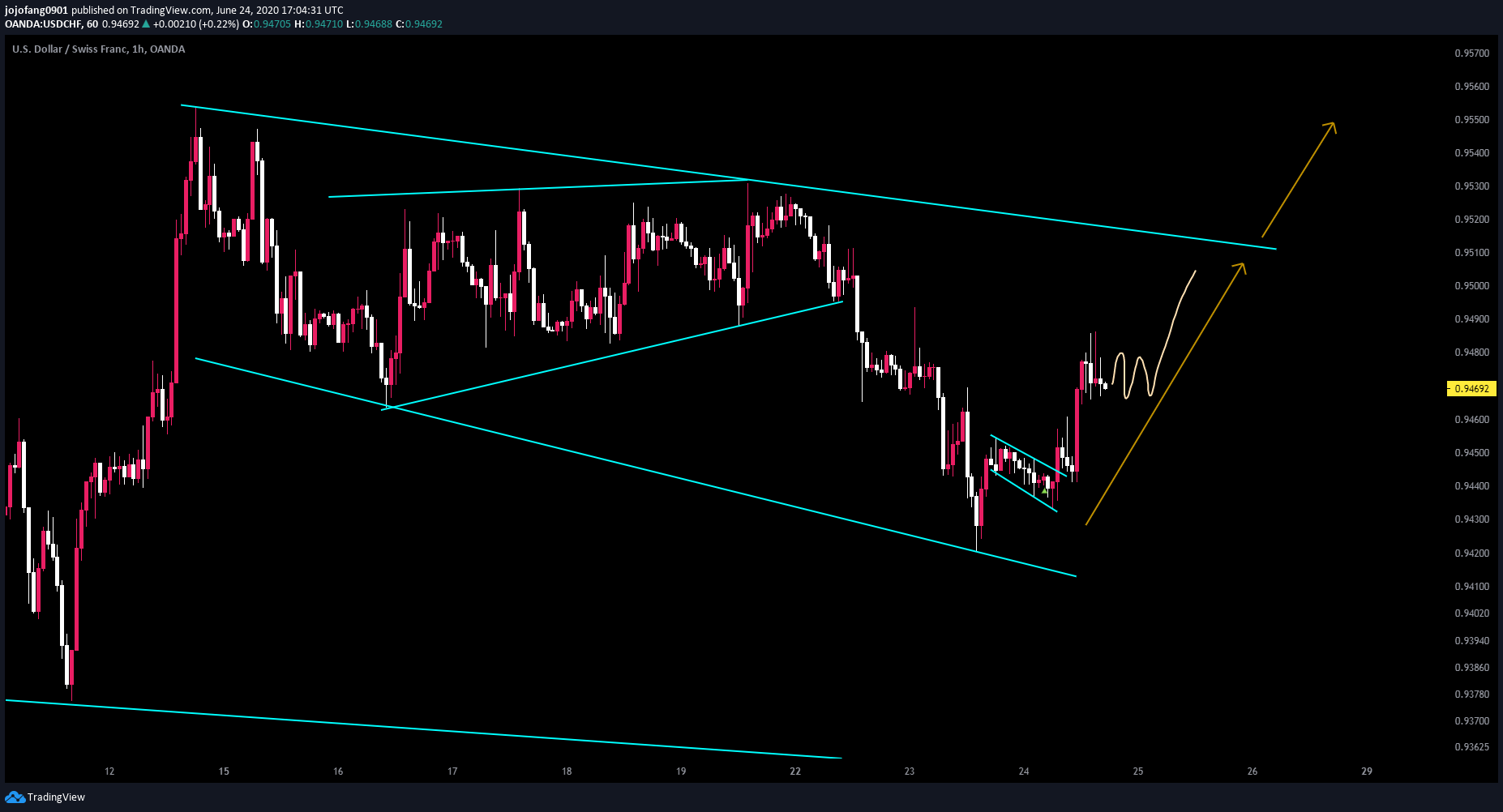Click the 'published on TradingView.com' date text

coord(208,11)
